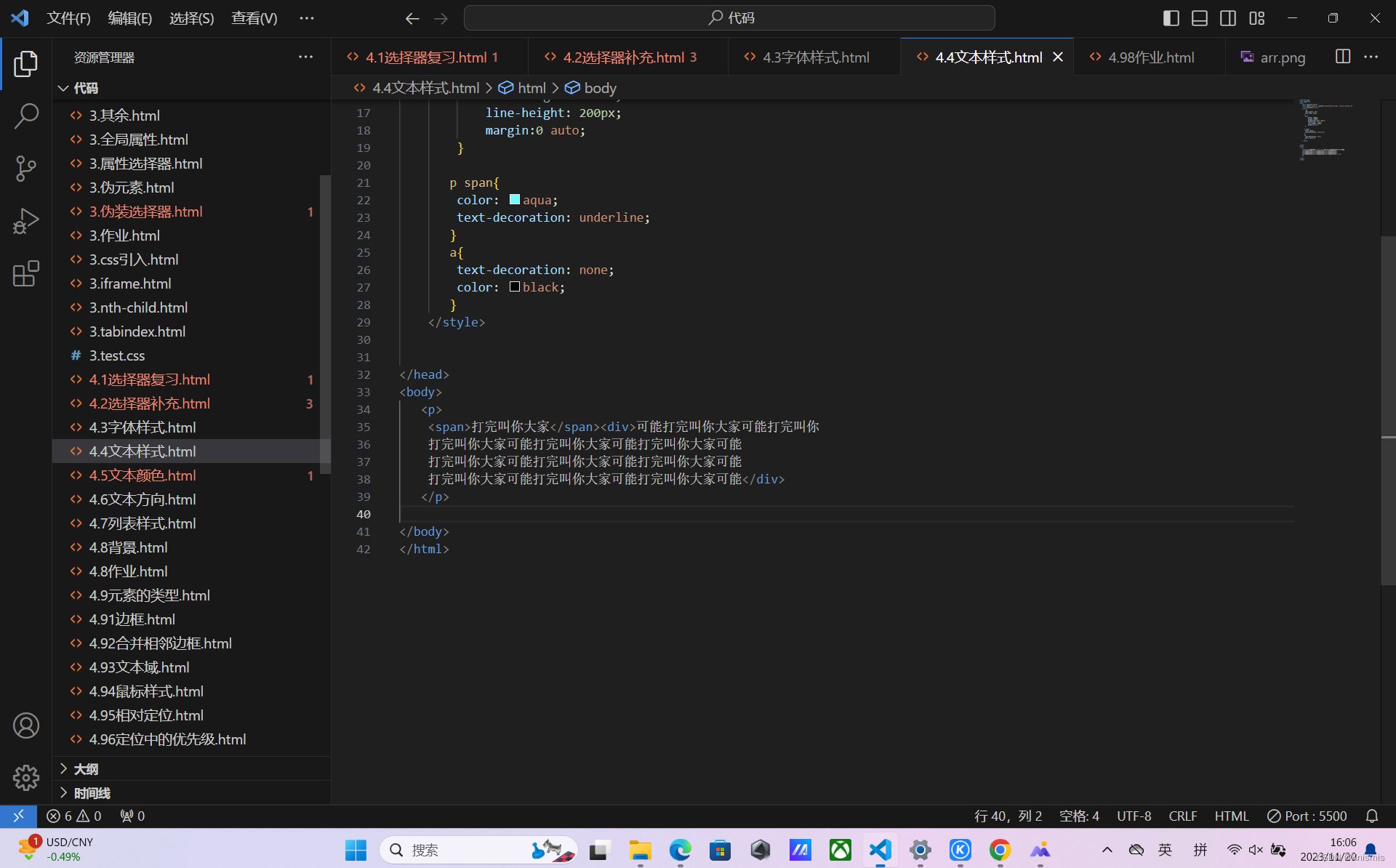Open the Accounts icon in activity bar
The height and width of the screenshot is (868, 1396).
click(x=26, y=726)
